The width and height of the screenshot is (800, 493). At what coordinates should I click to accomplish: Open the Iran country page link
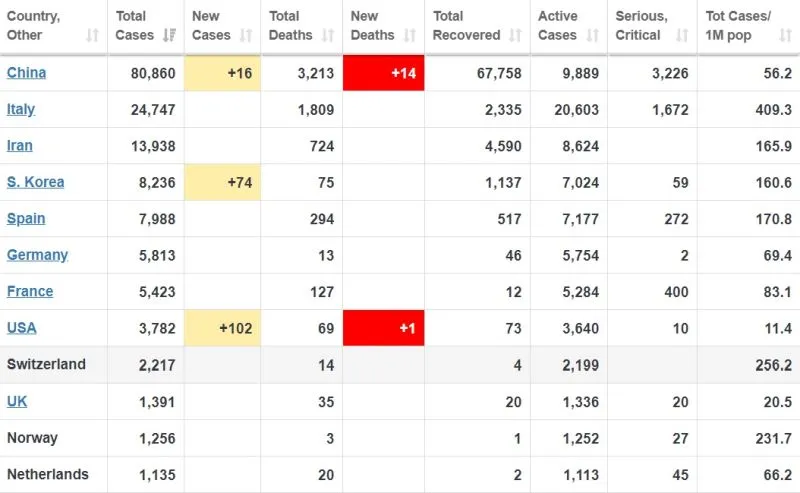(x=20, y=146)
